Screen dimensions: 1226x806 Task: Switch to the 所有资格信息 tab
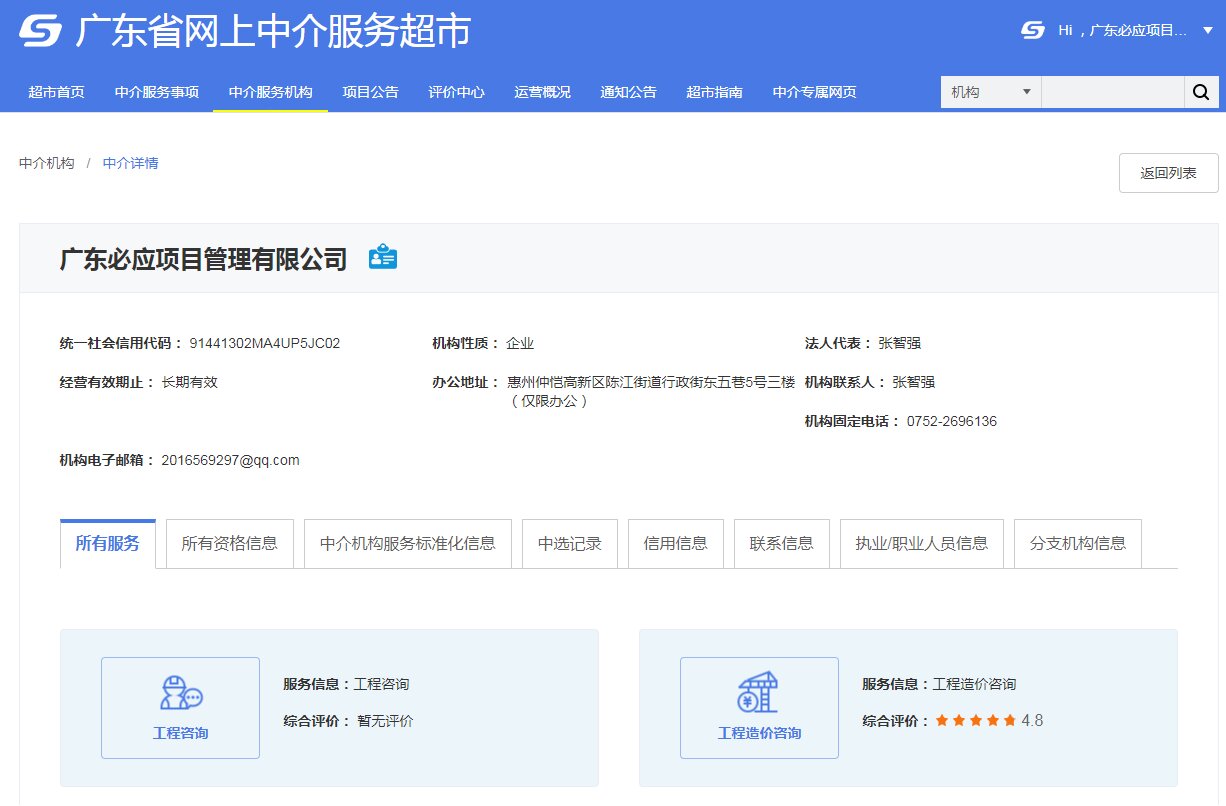pyautogui.click(x=229, y=543)
